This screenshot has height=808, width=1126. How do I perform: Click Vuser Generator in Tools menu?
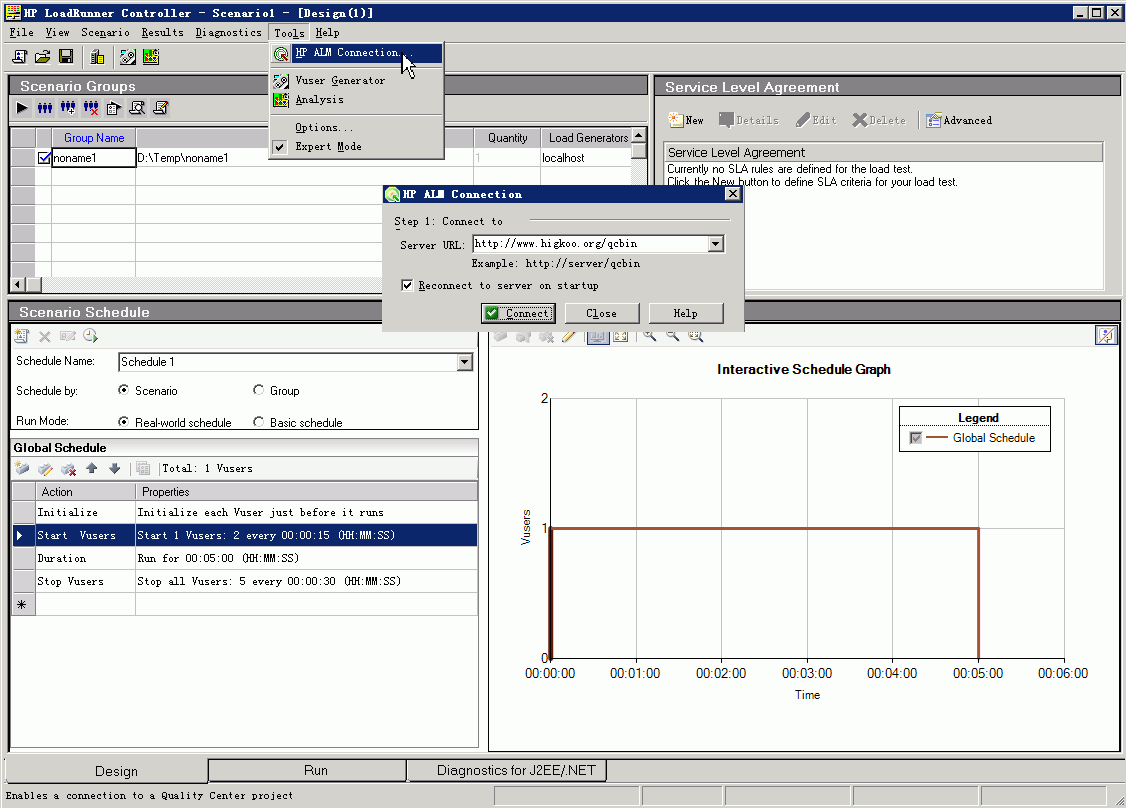coord(340,80)
